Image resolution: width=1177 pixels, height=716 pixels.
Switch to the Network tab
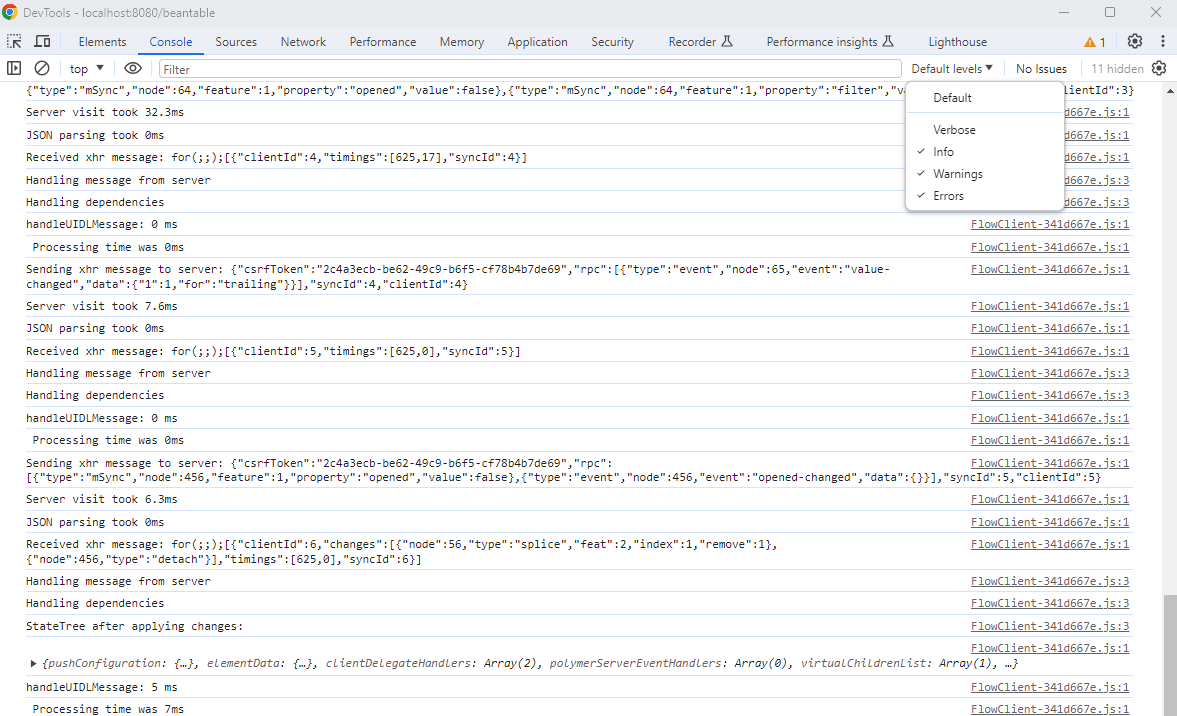tap(303, 42)
